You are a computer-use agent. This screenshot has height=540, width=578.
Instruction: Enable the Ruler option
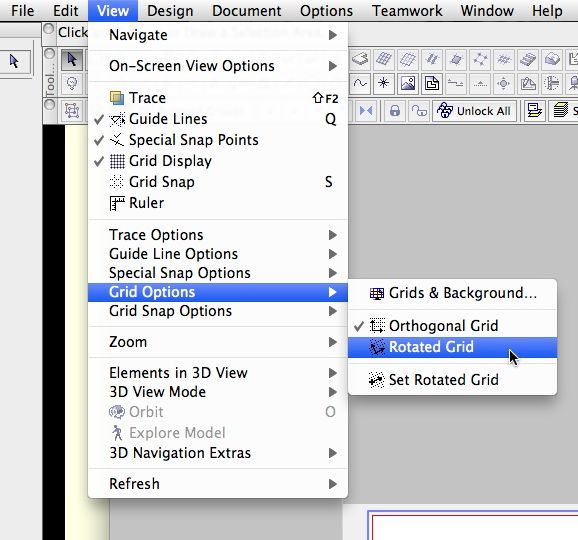pyautogui.click(x=218, y=203)
